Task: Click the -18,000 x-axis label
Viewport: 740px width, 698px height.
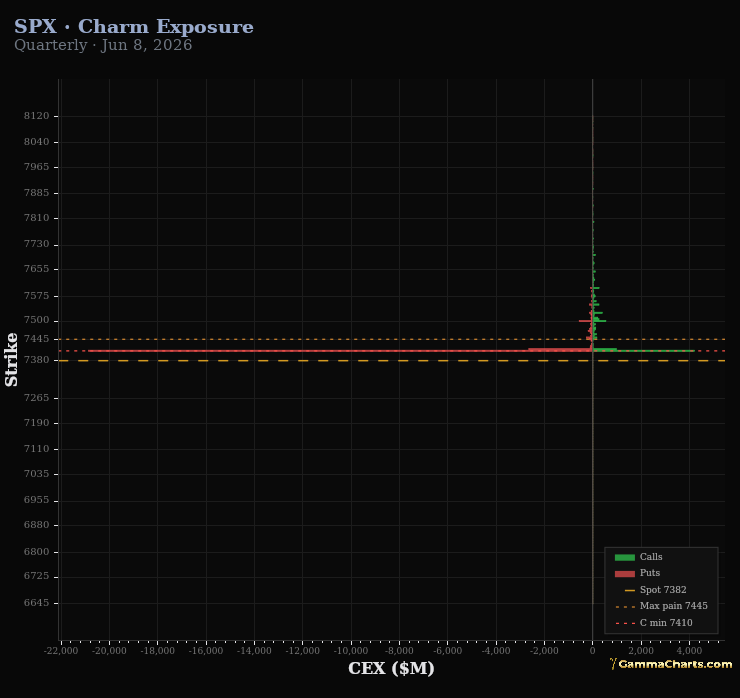Action: click(158, 651)
